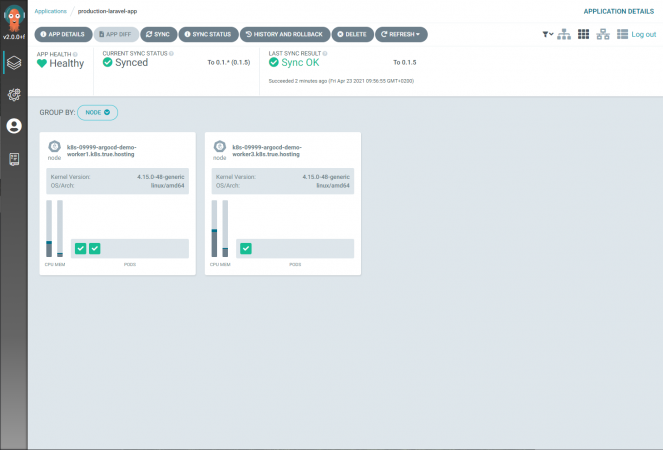Click the worker3 node kubernetes icon
Screen dimensions: 663x450
219,147
